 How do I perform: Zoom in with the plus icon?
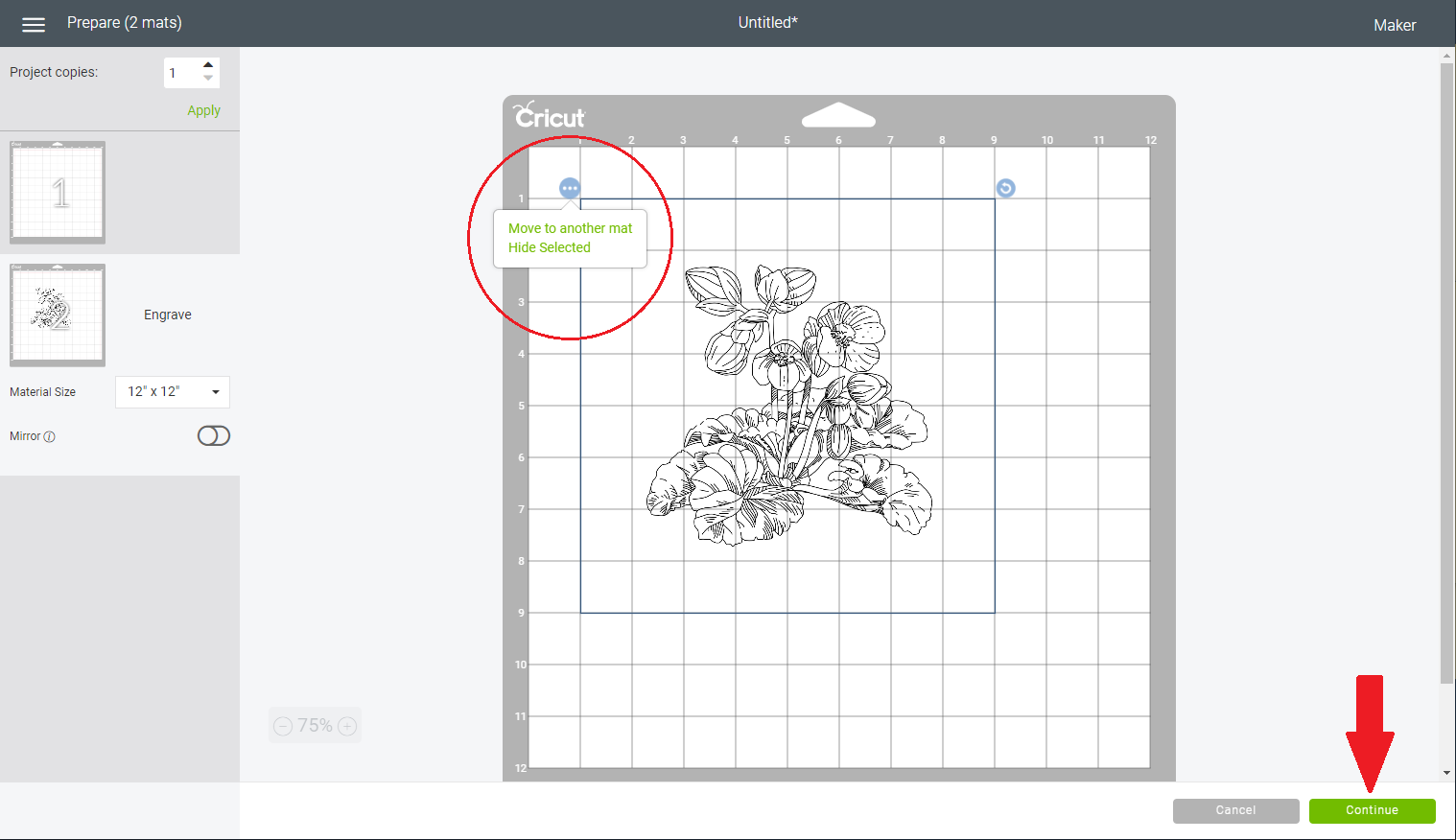(348, 726)
